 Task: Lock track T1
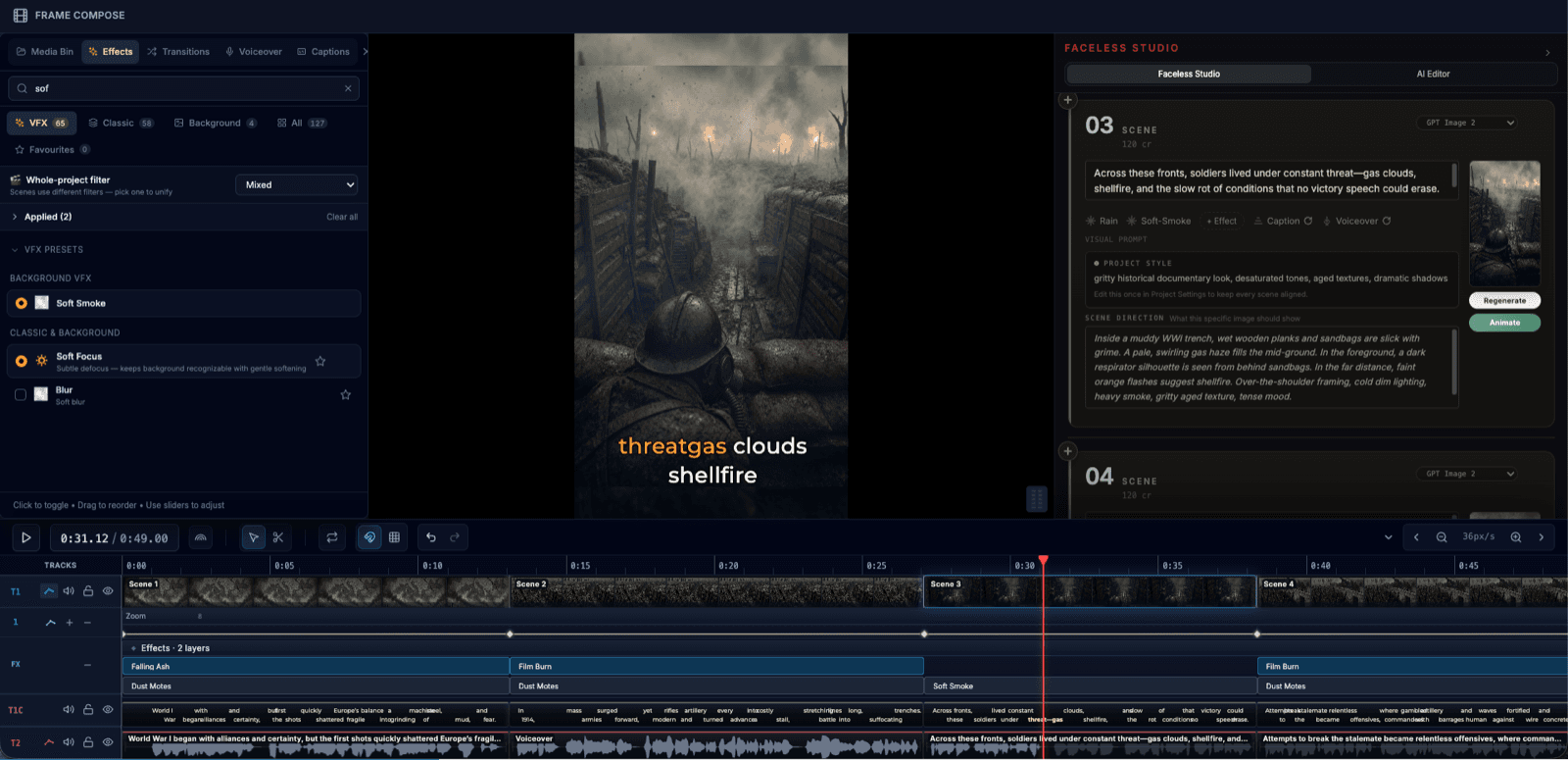[x=88, y=591]
